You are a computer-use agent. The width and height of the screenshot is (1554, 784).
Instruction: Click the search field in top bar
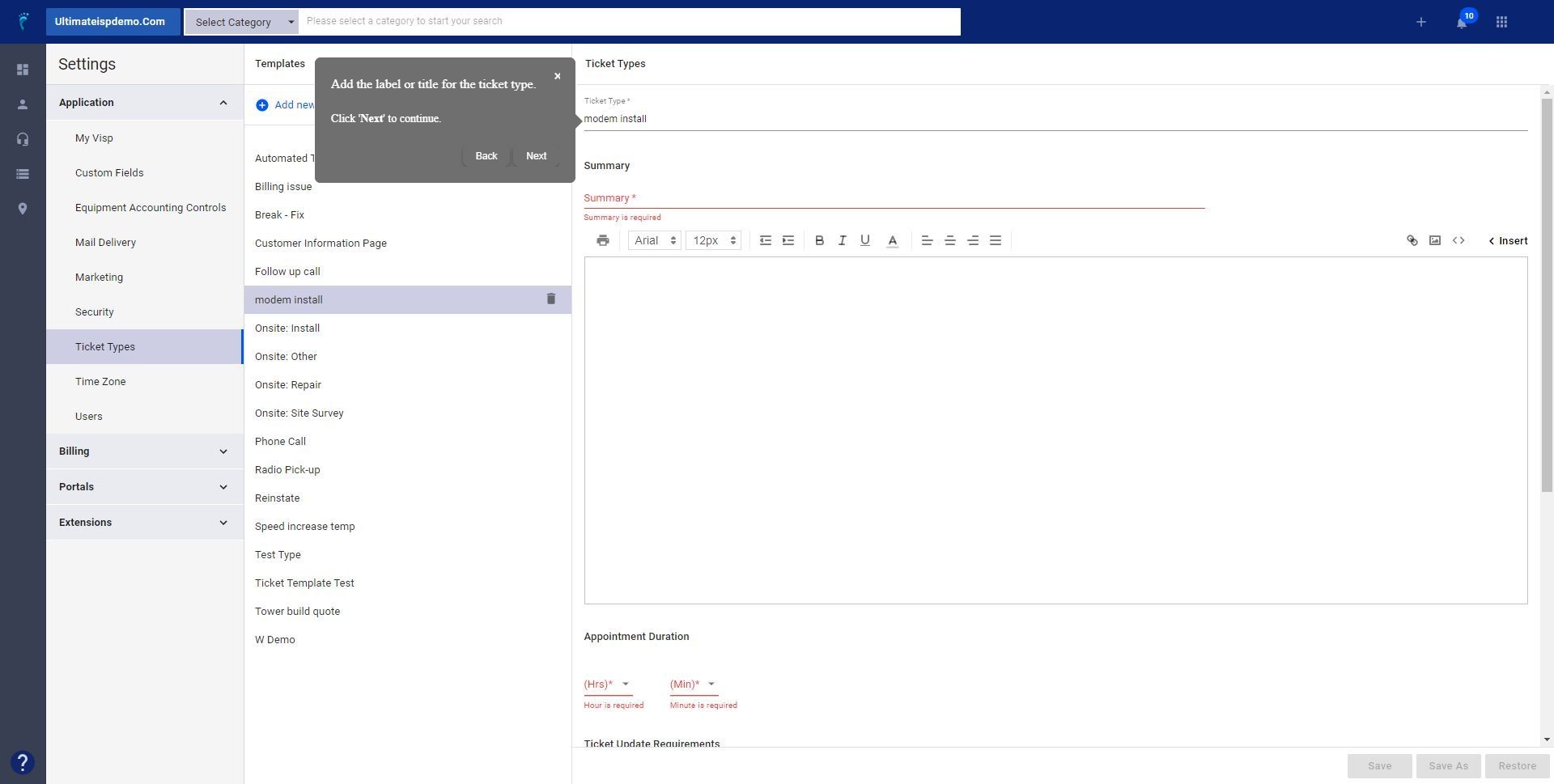(629, 22)
